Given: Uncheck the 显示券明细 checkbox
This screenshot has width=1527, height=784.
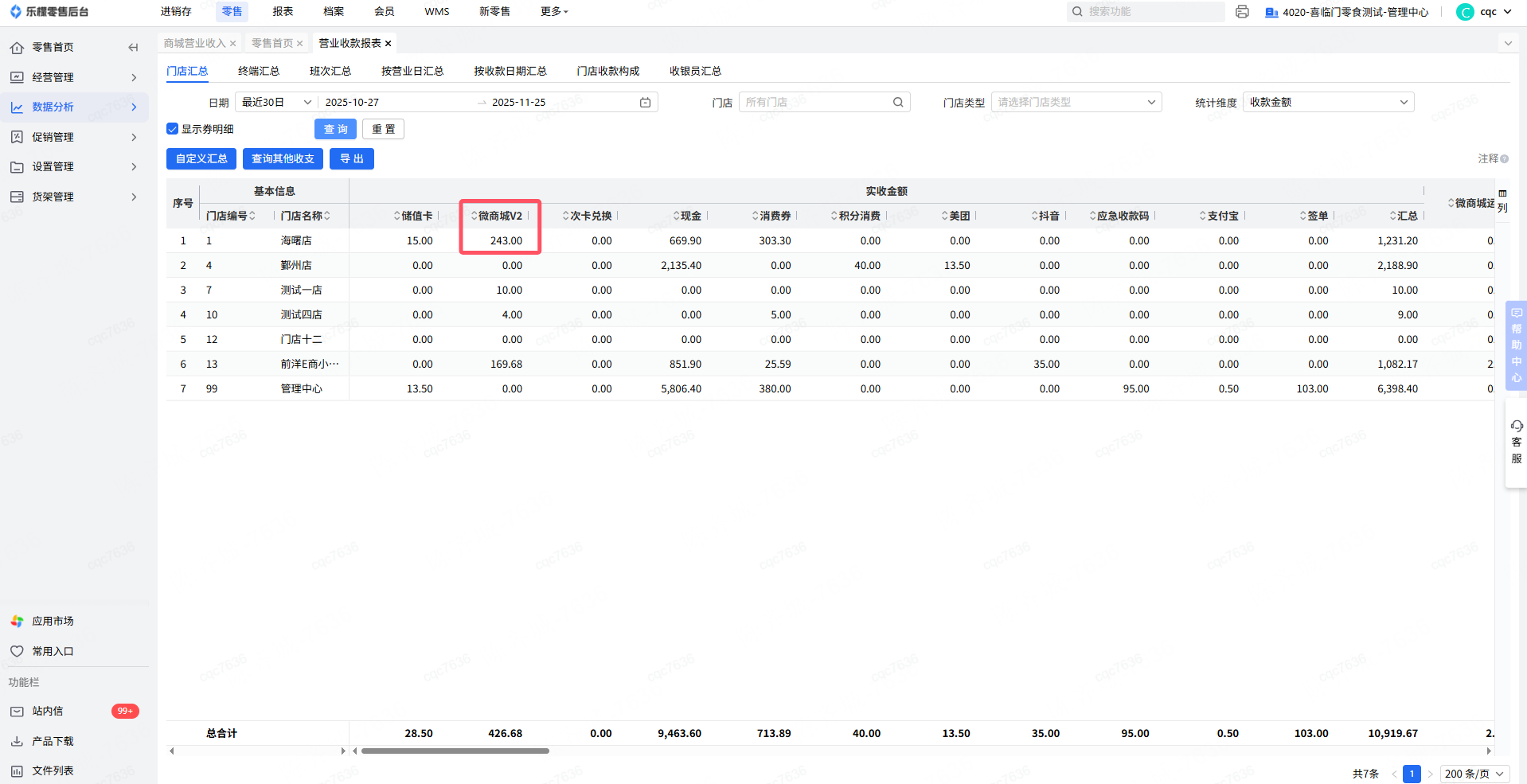Looking at the screenshot, I should 172,129.
